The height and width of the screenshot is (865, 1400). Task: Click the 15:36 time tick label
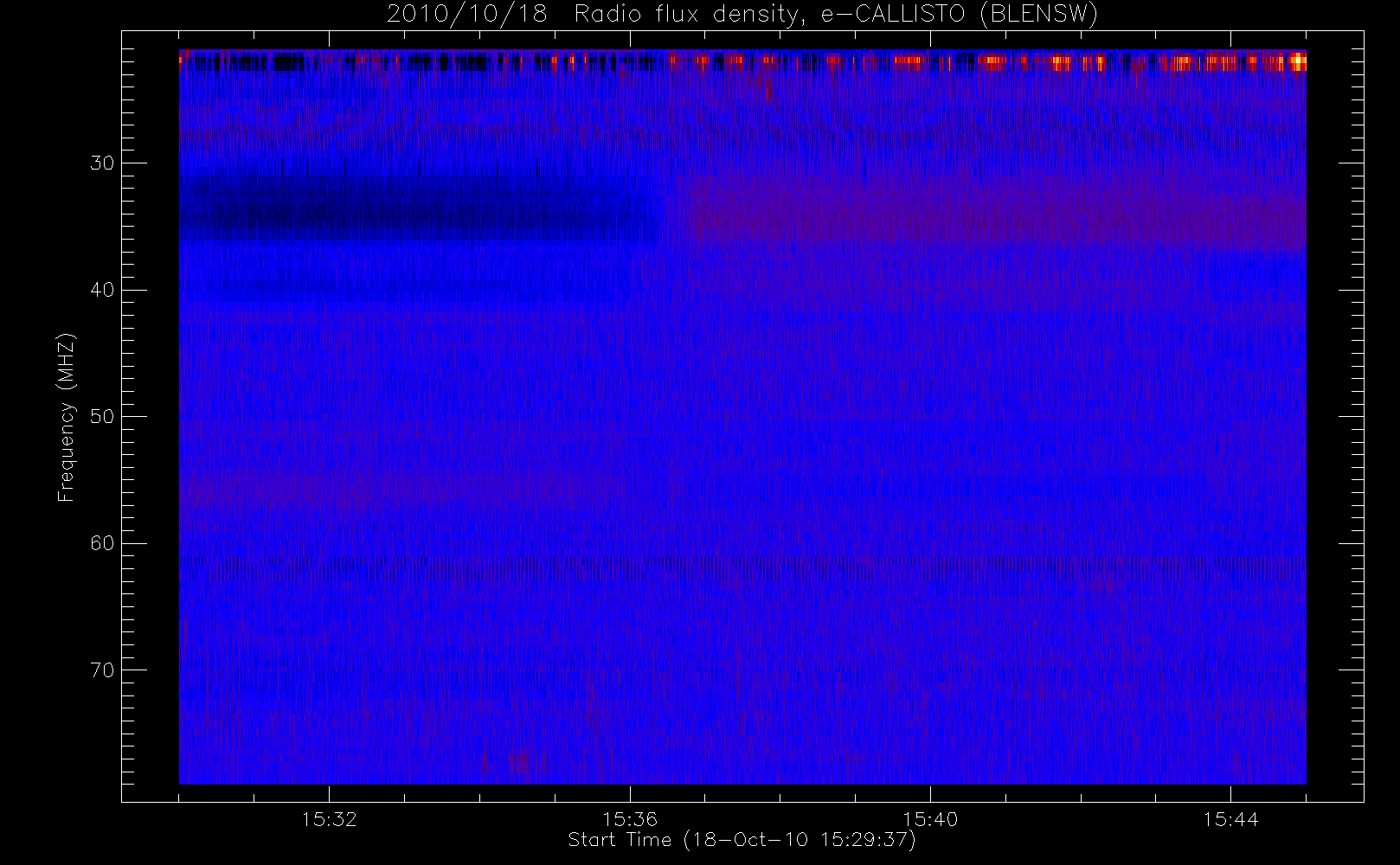pyautogui.click(x=630, y=818)
